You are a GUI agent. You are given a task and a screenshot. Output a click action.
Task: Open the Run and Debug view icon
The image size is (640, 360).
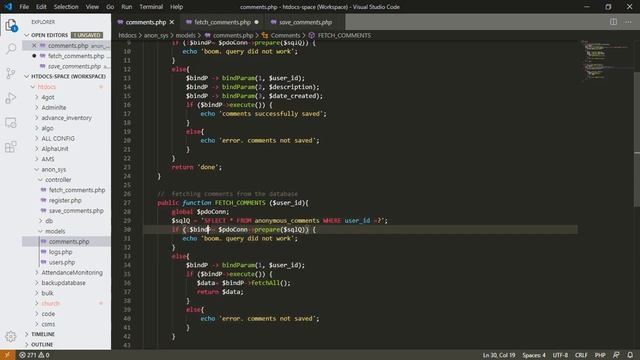(11, 98)
